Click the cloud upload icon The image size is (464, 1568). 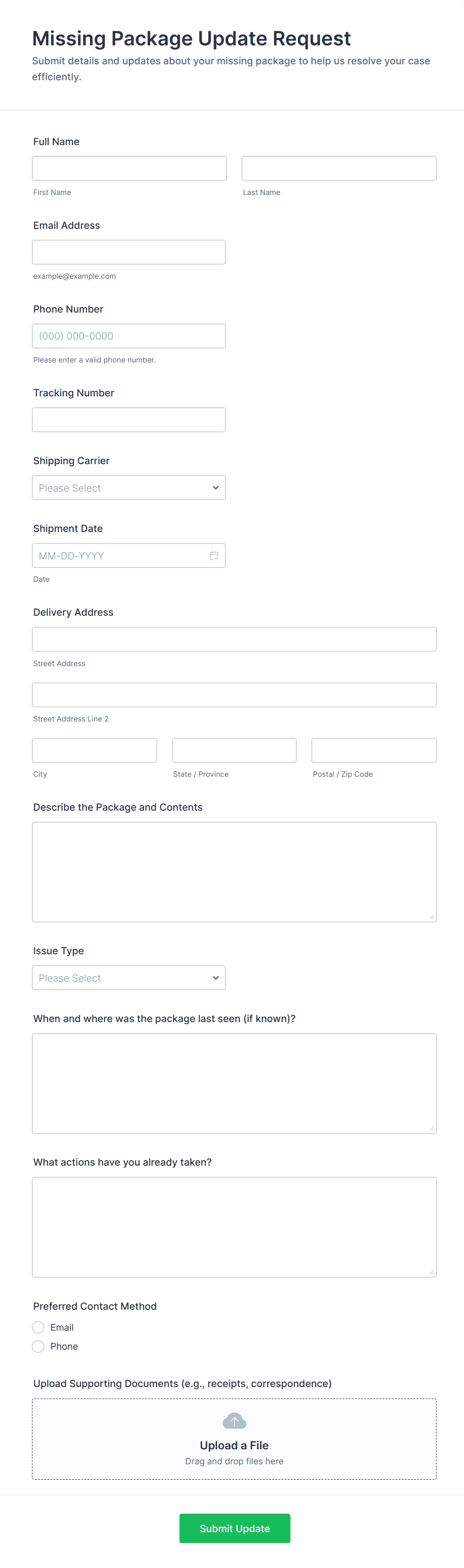pyautogui.click(x=234, y=1421)
